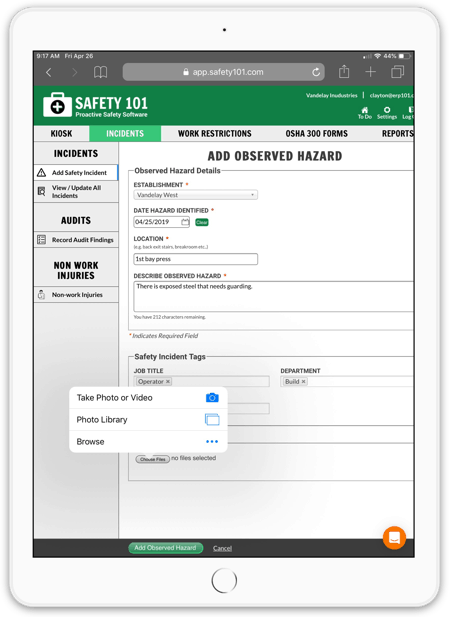449x617 pixels.
Task: Select Photo Library from popup menu
Action: (148, 419)
